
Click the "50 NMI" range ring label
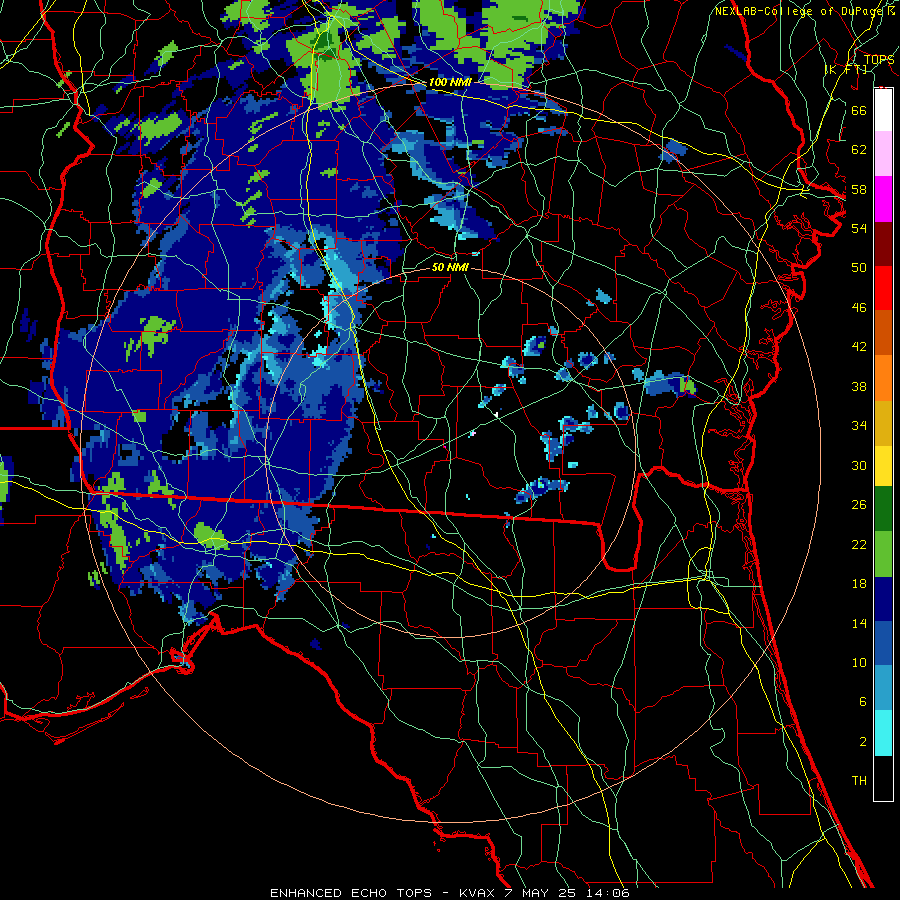tap(450, 267)
